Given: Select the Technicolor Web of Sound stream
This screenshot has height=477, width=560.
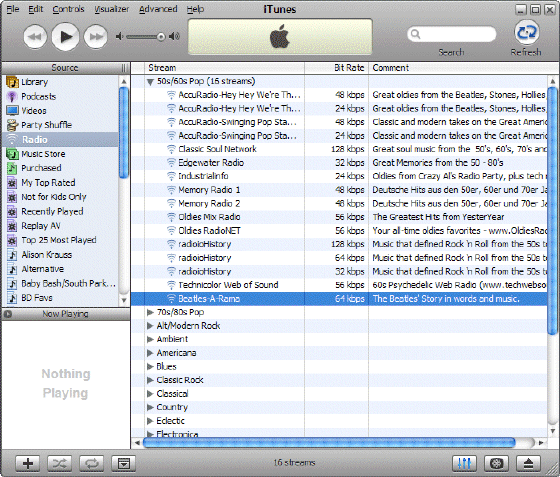Looking at the screenshot, I should (x=339, y=285).
